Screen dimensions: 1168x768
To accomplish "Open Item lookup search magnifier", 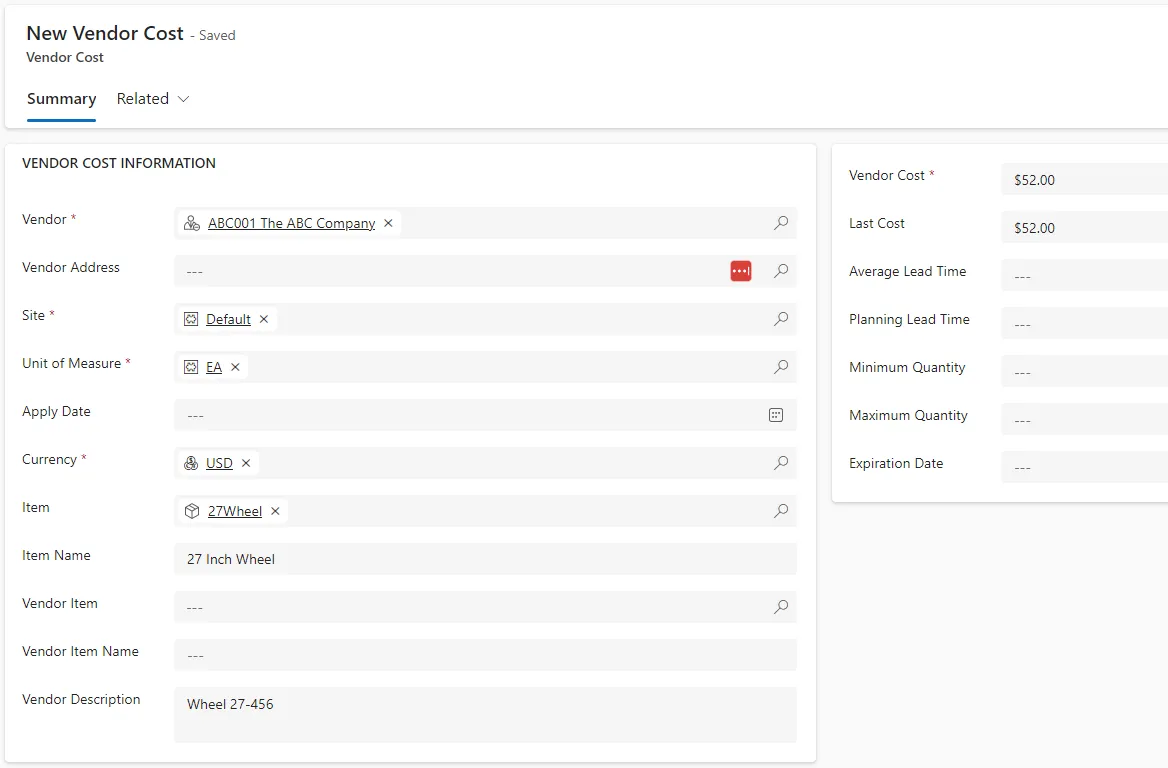I will click(x=781, y=511).
